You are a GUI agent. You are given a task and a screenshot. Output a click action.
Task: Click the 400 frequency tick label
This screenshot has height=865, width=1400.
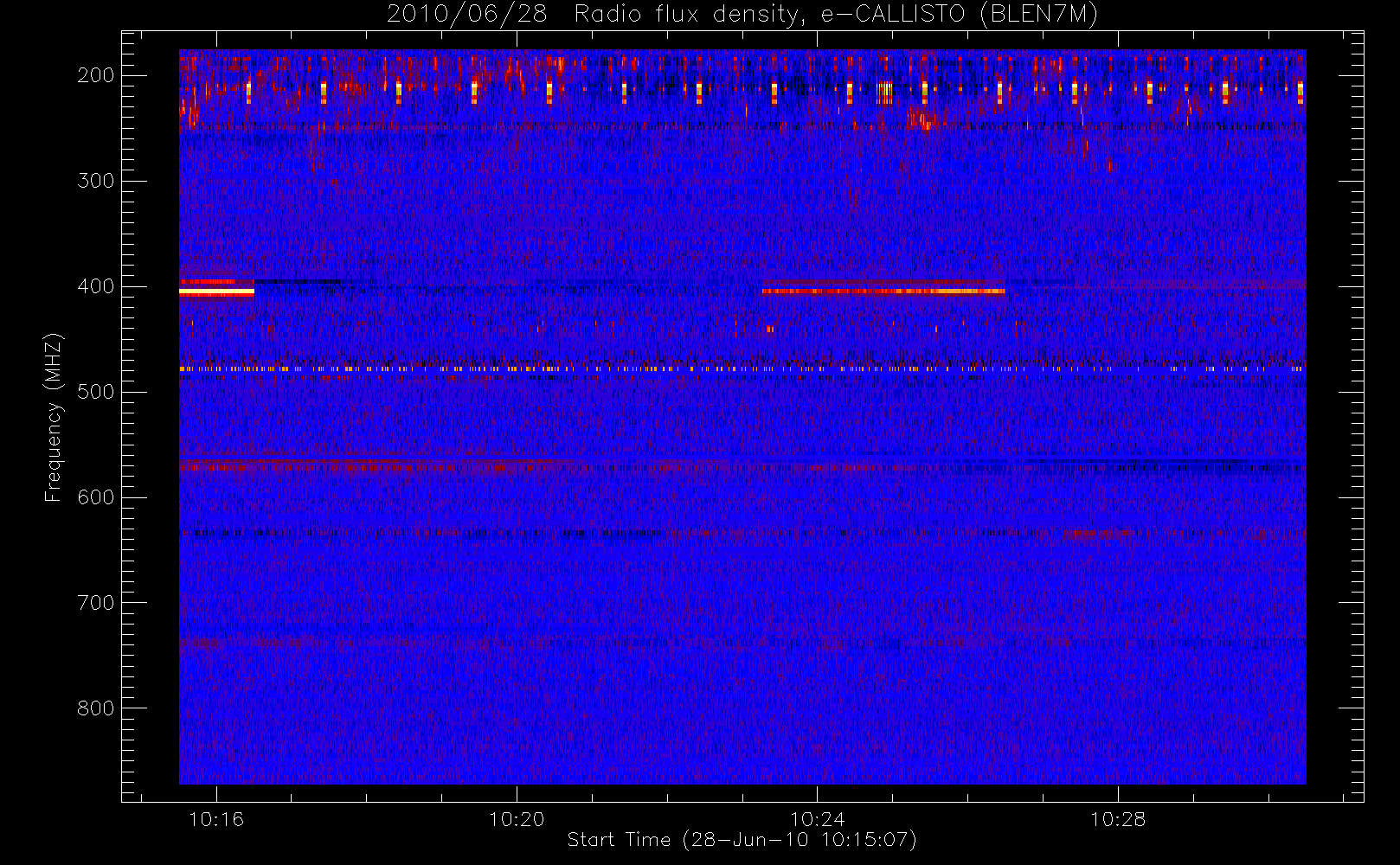96,286
